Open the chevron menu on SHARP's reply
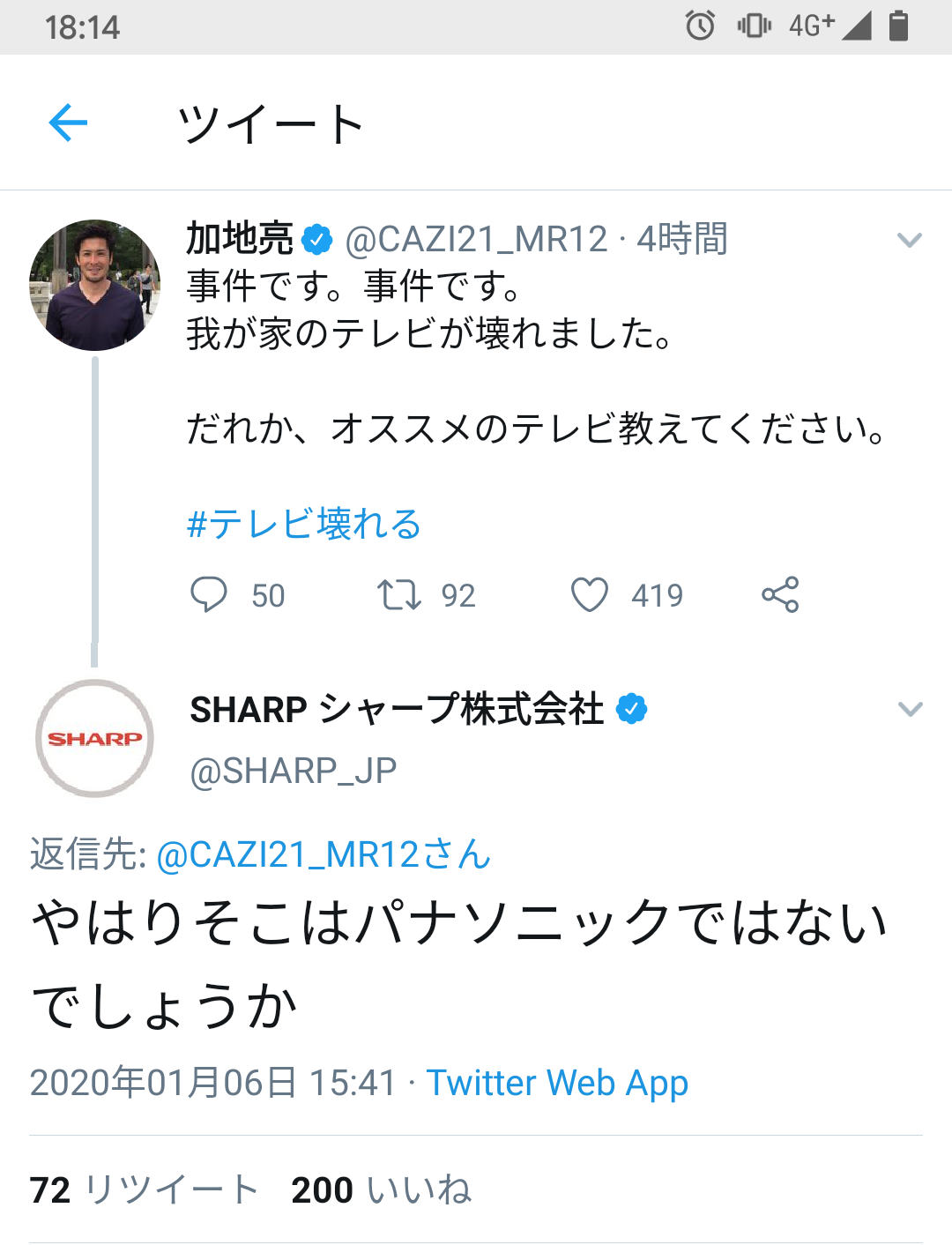952x1245 pixels. tap(909, 709)
